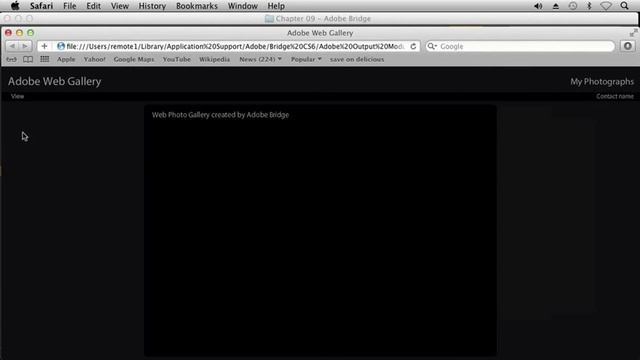The image size is (640, 360).
Task: Click the Wi-Fi status icon
Action: click(606, 6)
